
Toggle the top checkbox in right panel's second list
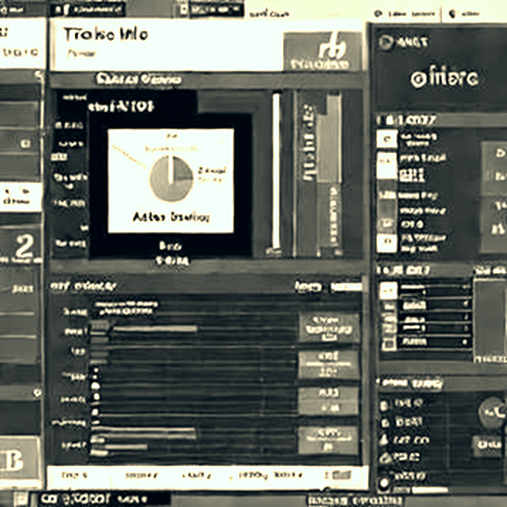tap(388, 290)
